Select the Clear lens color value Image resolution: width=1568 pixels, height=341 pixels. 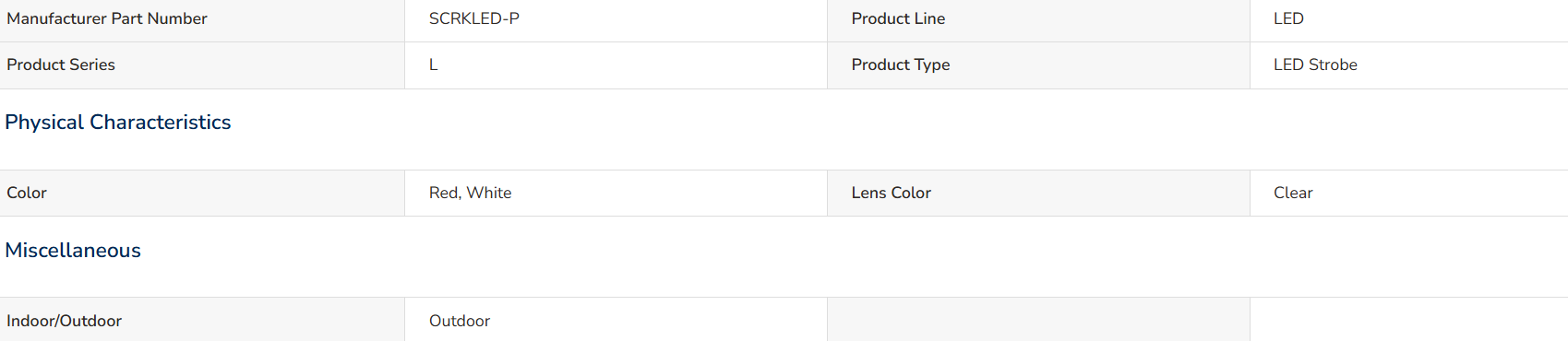(1293, 193)
